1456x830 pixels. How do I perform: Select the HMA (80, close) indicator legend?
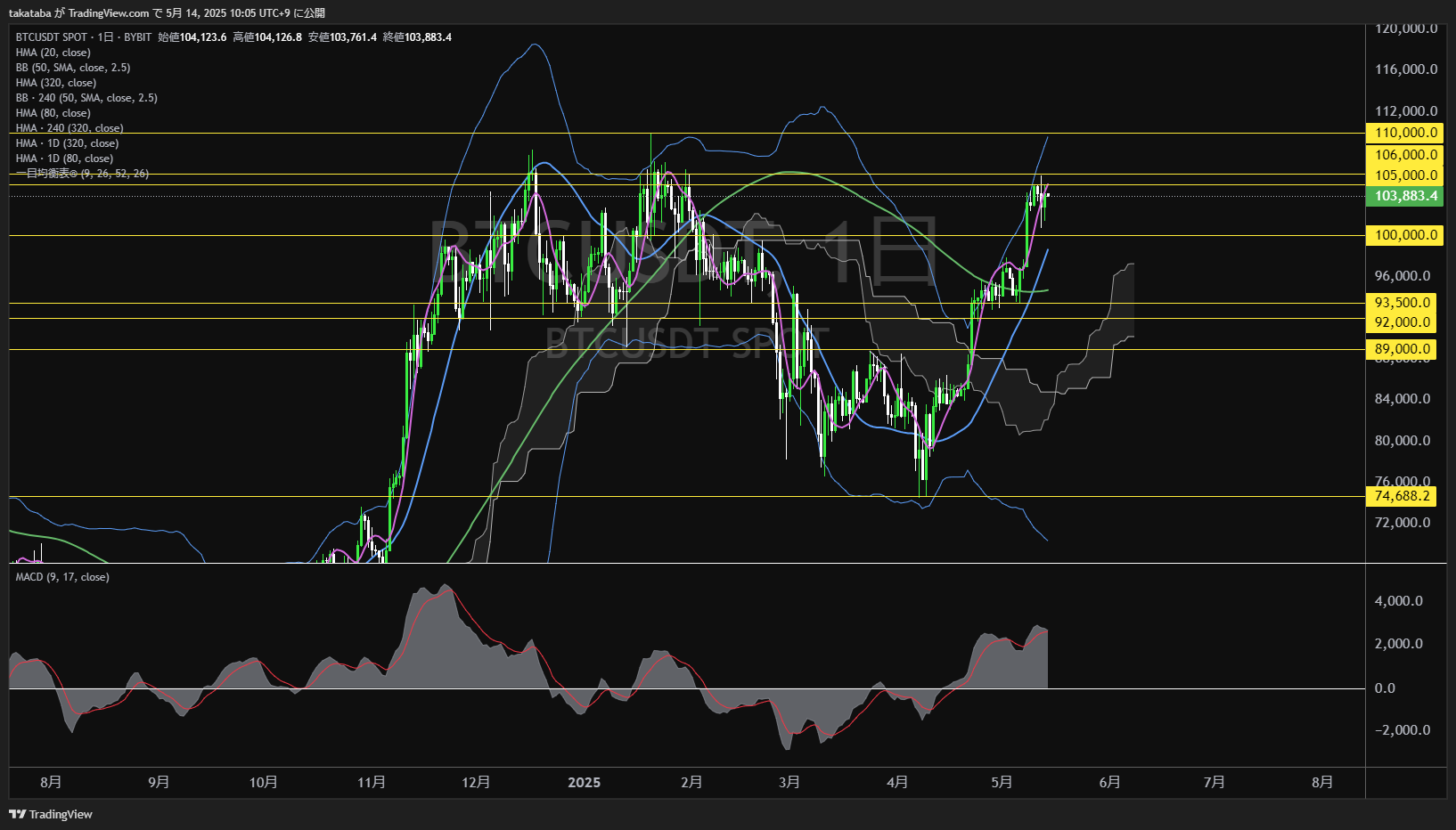53,113
